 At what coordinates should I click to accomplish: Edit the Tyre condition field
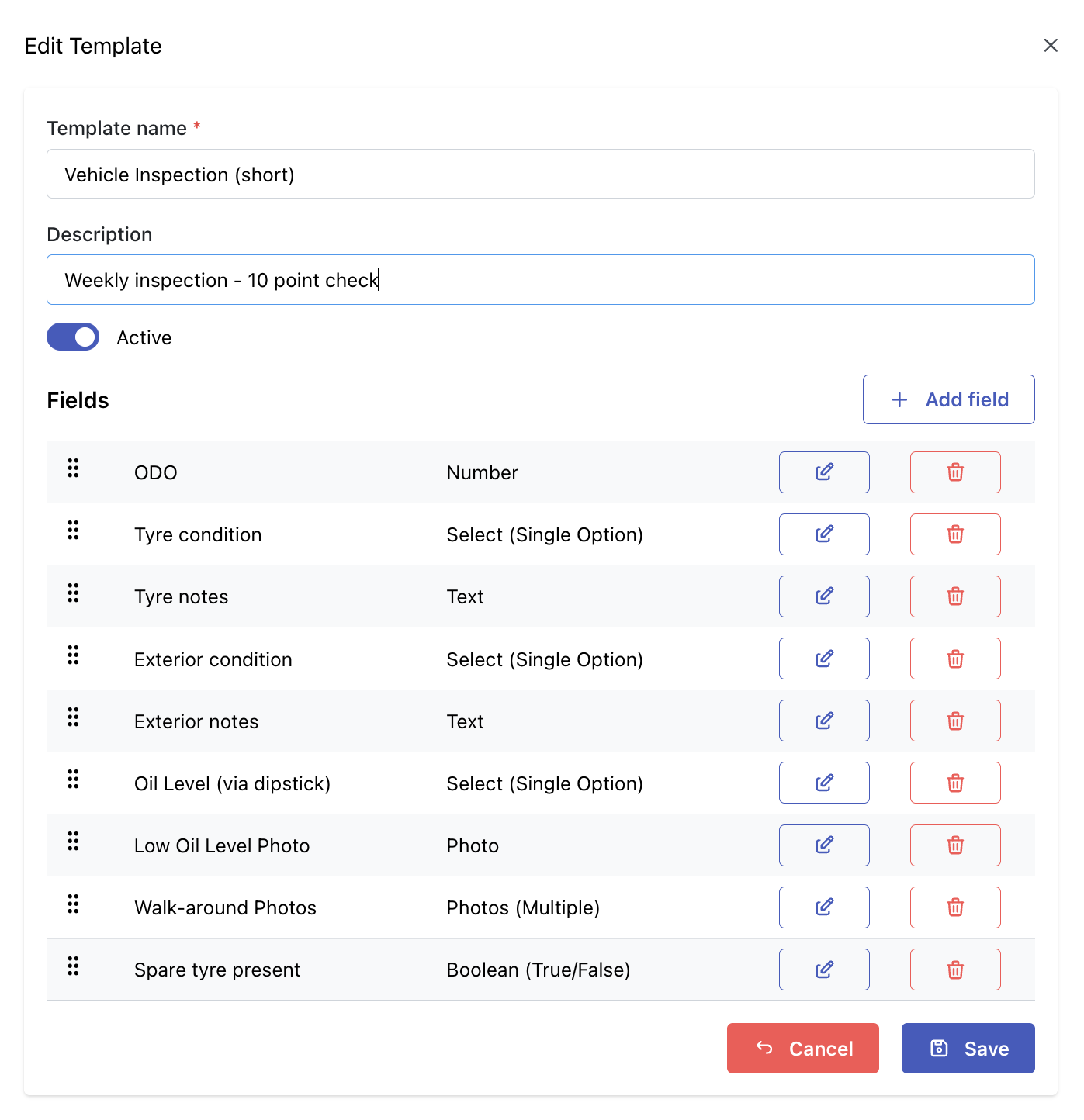(824, 534)
